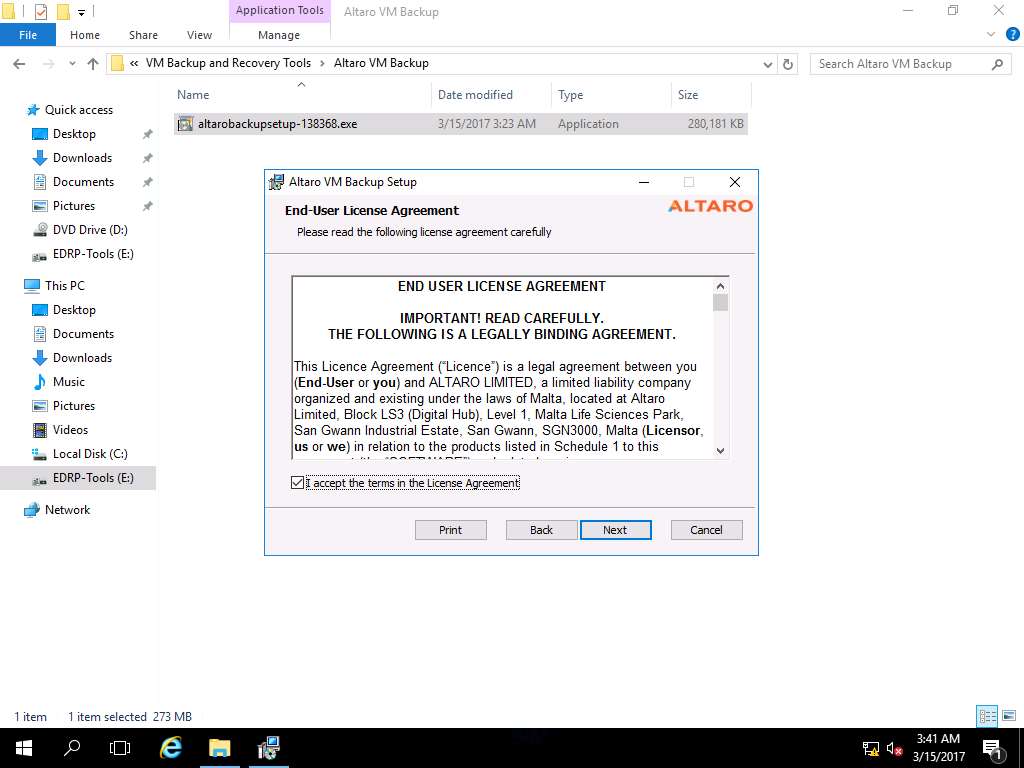This screenshot has width=1024, height=768.
Task: Open Pictures under Quick access
Action: pyautogui.click(x=74, y=206)
